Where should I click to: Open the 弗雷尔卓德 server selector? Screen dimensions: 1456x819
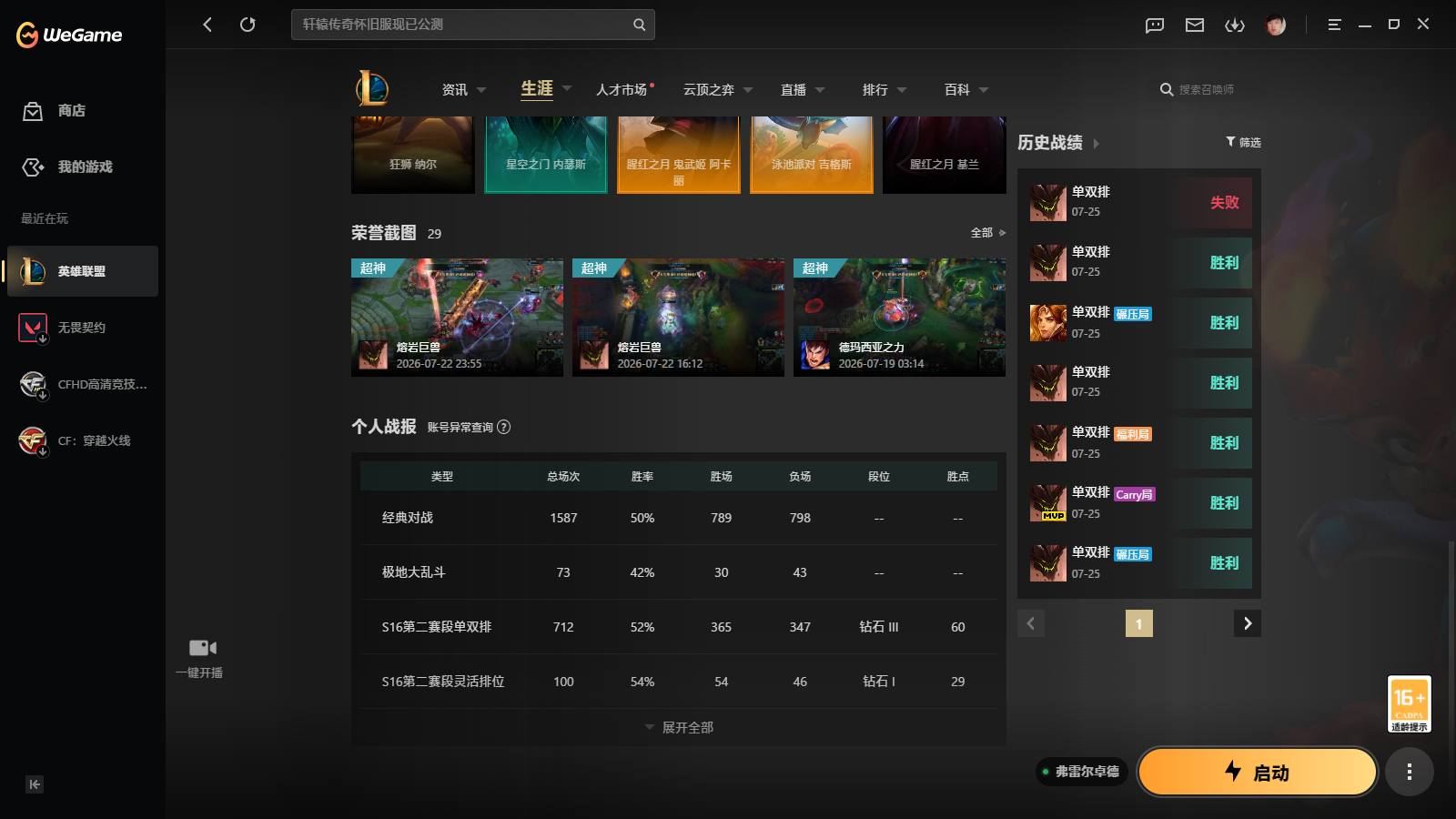coord(1082,772)
